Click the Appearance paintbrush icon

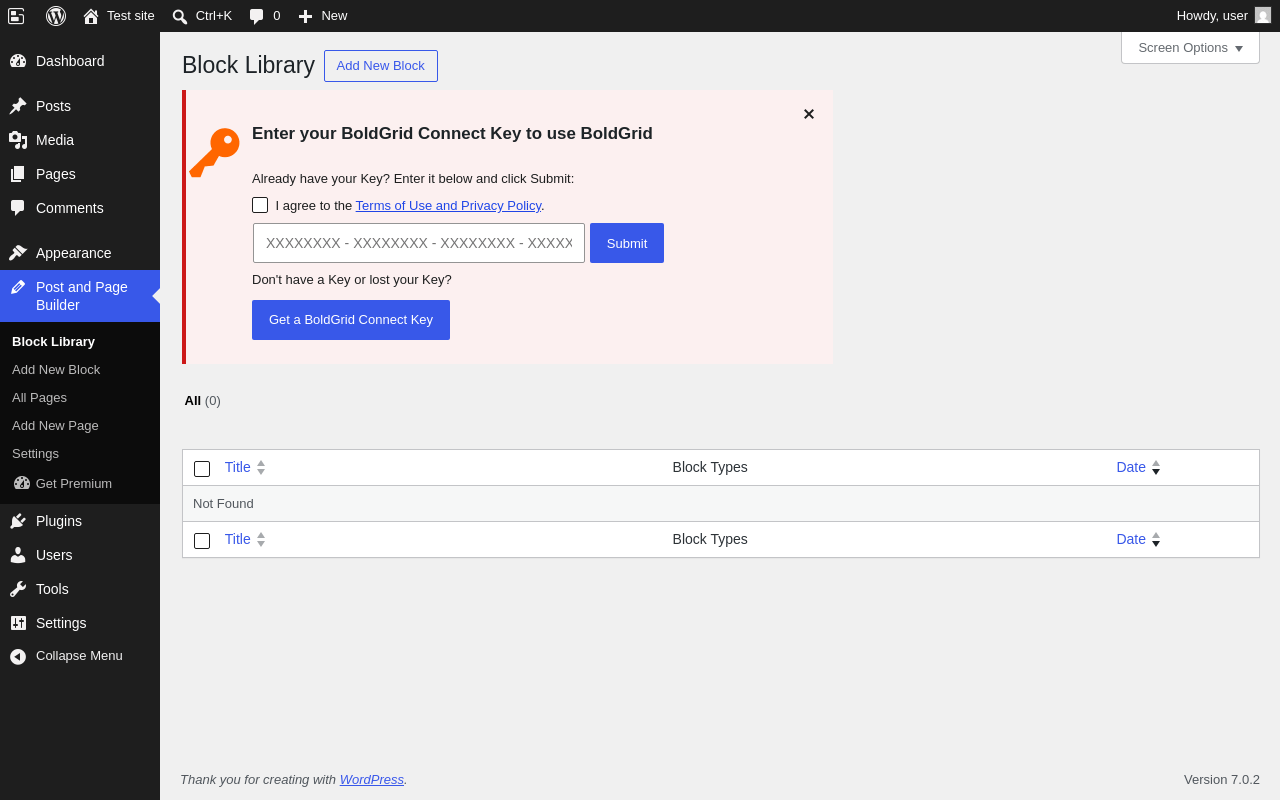pos(18,253)
